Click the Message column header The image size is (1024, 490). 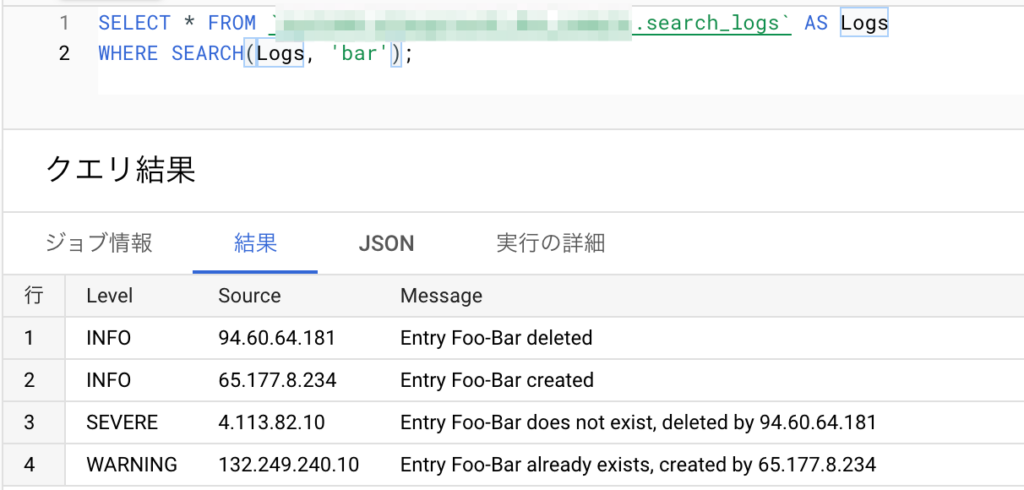tap(441, 296)
